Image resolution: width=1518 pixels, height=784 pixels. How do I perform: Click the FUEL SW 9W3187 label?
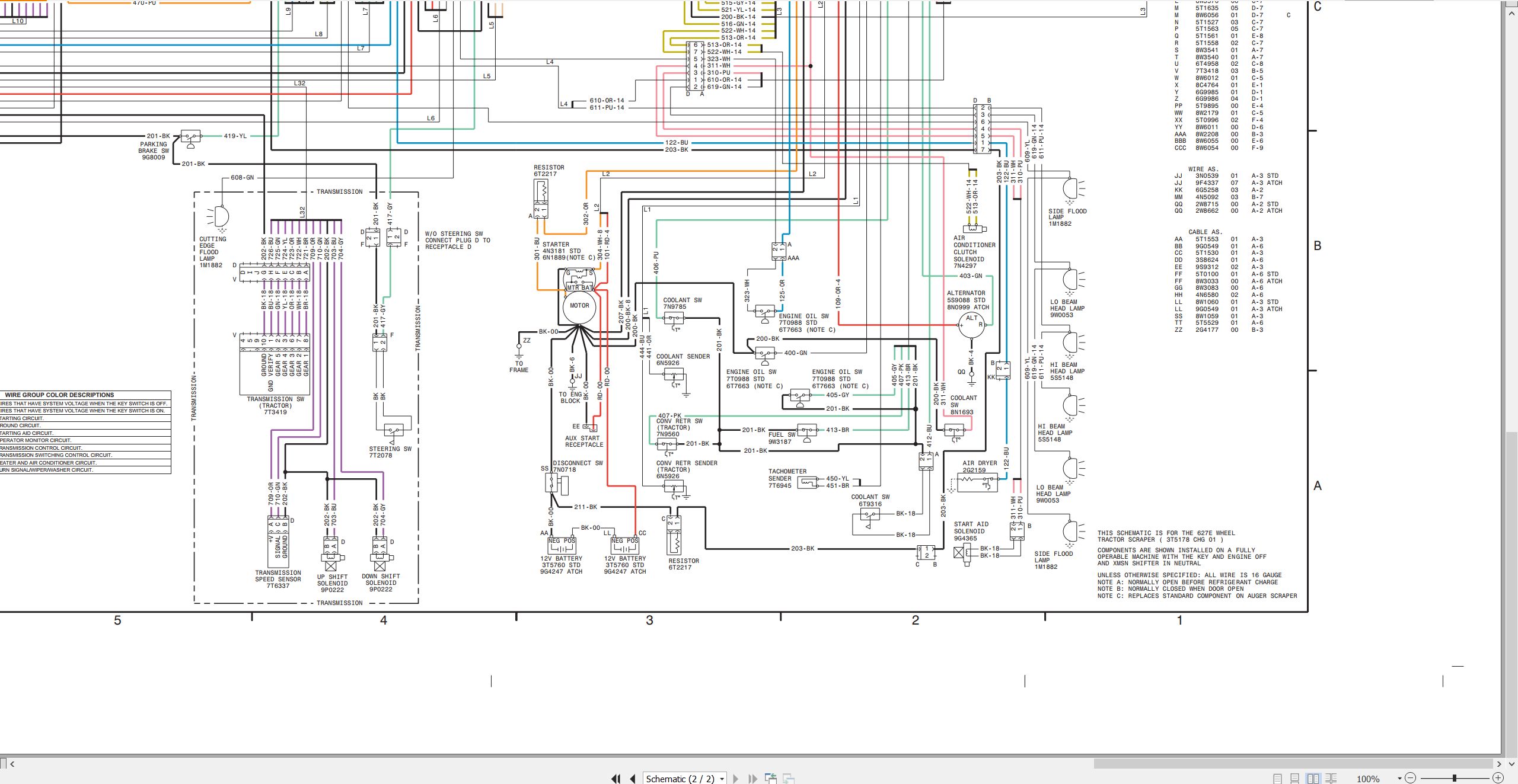tap(782, 438)
